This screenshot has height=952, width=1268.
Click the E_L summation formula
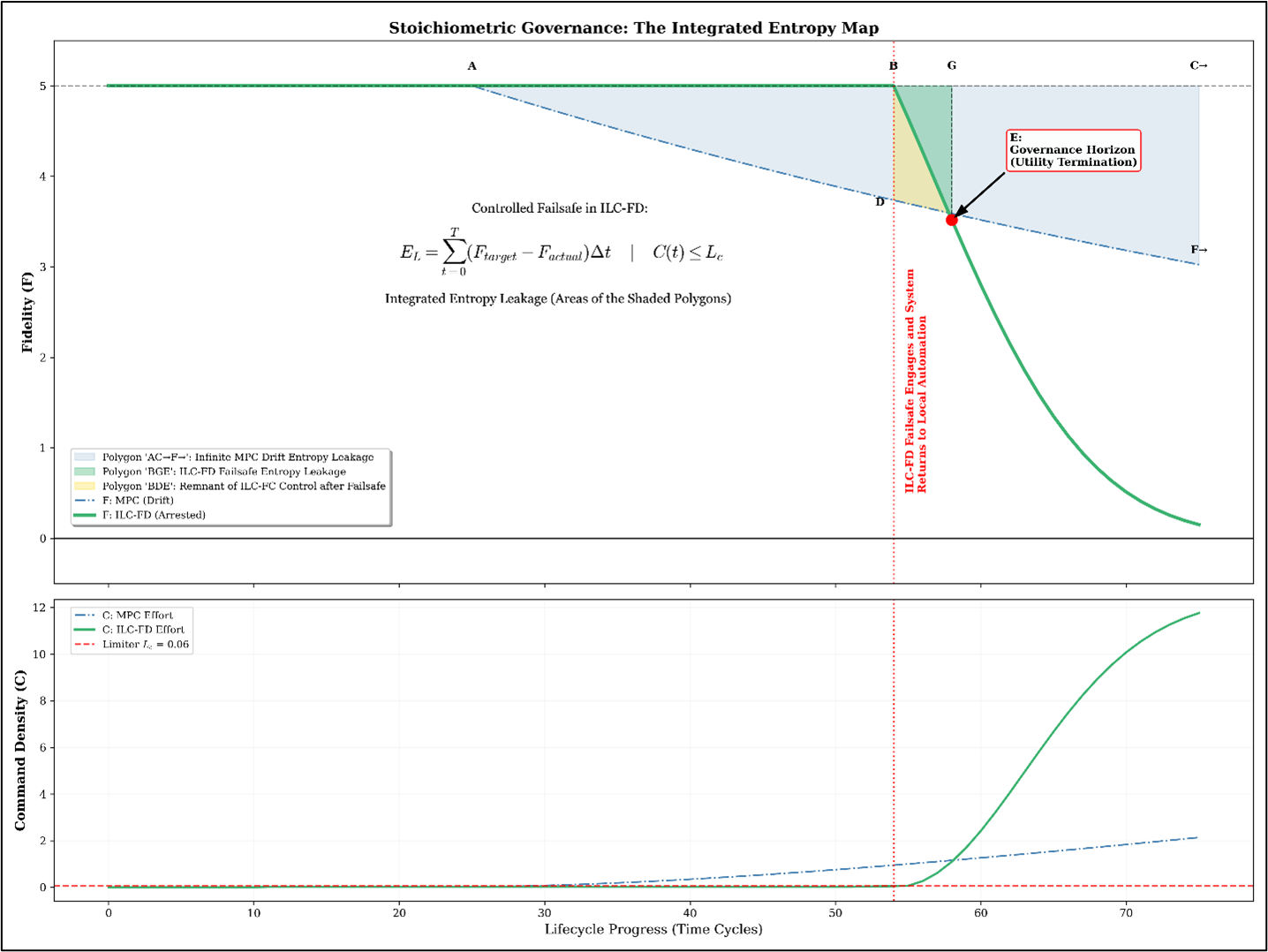tap(562, 252)
